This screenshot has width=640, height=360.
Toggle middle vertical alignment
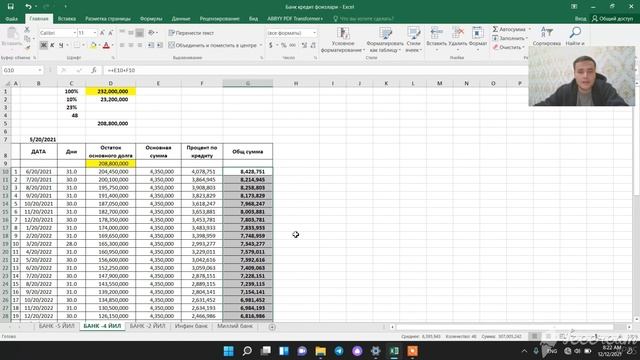pos(131,33)
